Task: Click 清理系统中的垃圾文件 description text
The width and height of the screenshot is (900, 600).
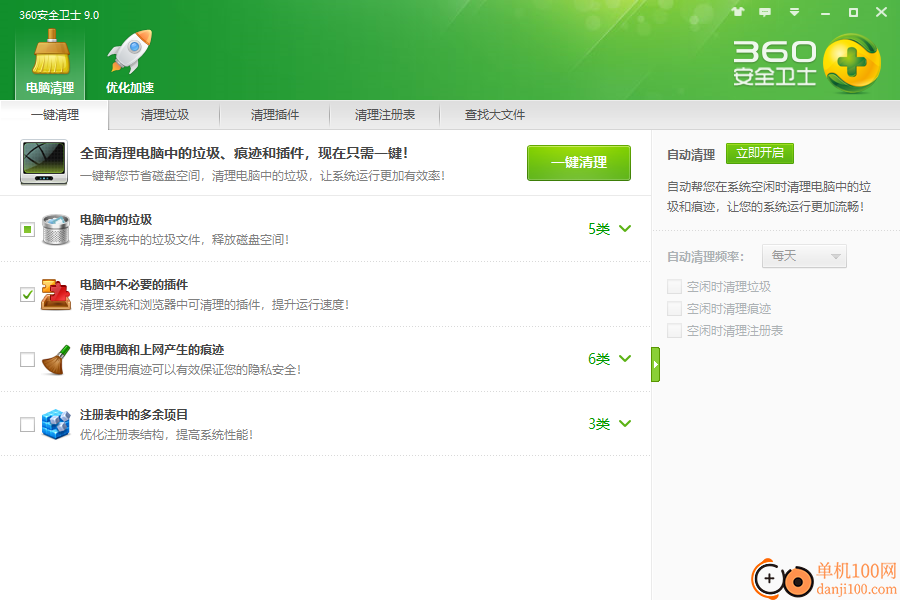Action: [184, 239]
